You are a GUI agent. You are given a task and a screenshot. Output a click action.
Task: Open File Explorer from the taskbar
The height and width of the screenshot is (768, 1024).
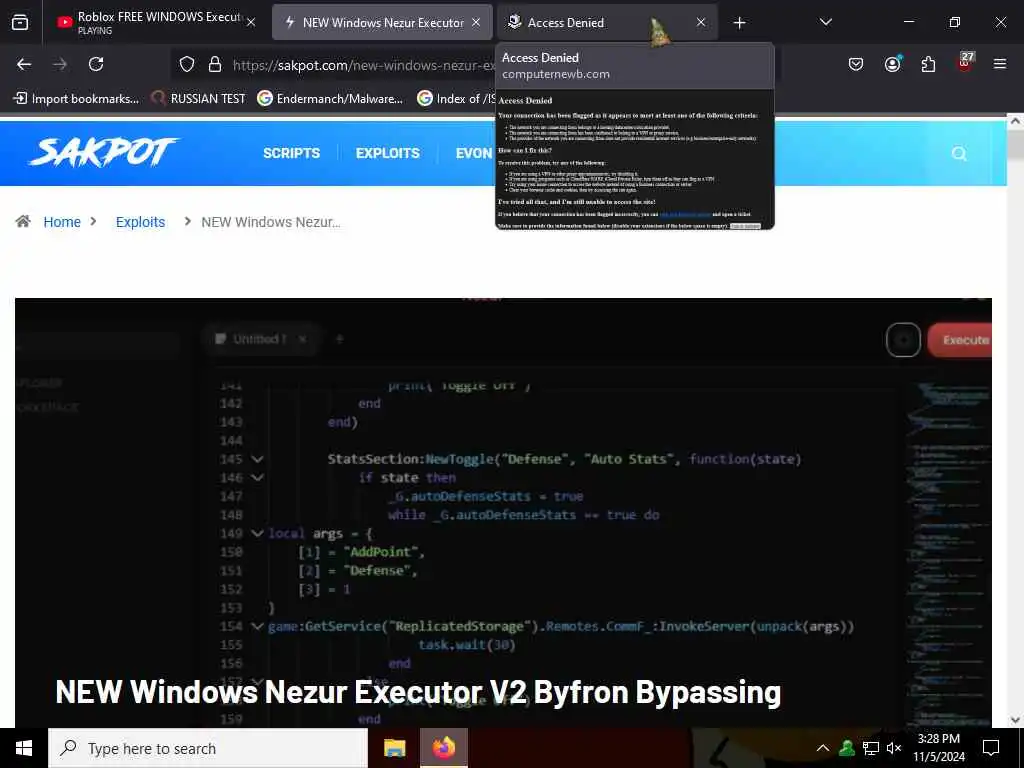[394, 748]
